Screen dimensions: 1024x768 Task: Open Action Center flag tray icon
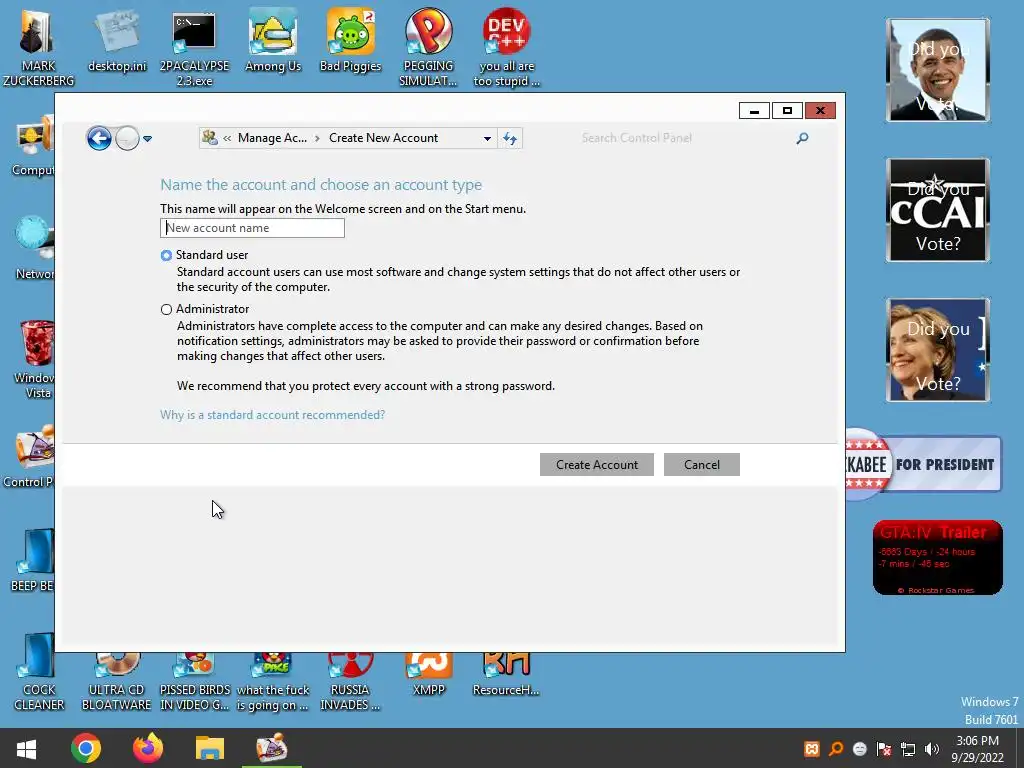884,749
